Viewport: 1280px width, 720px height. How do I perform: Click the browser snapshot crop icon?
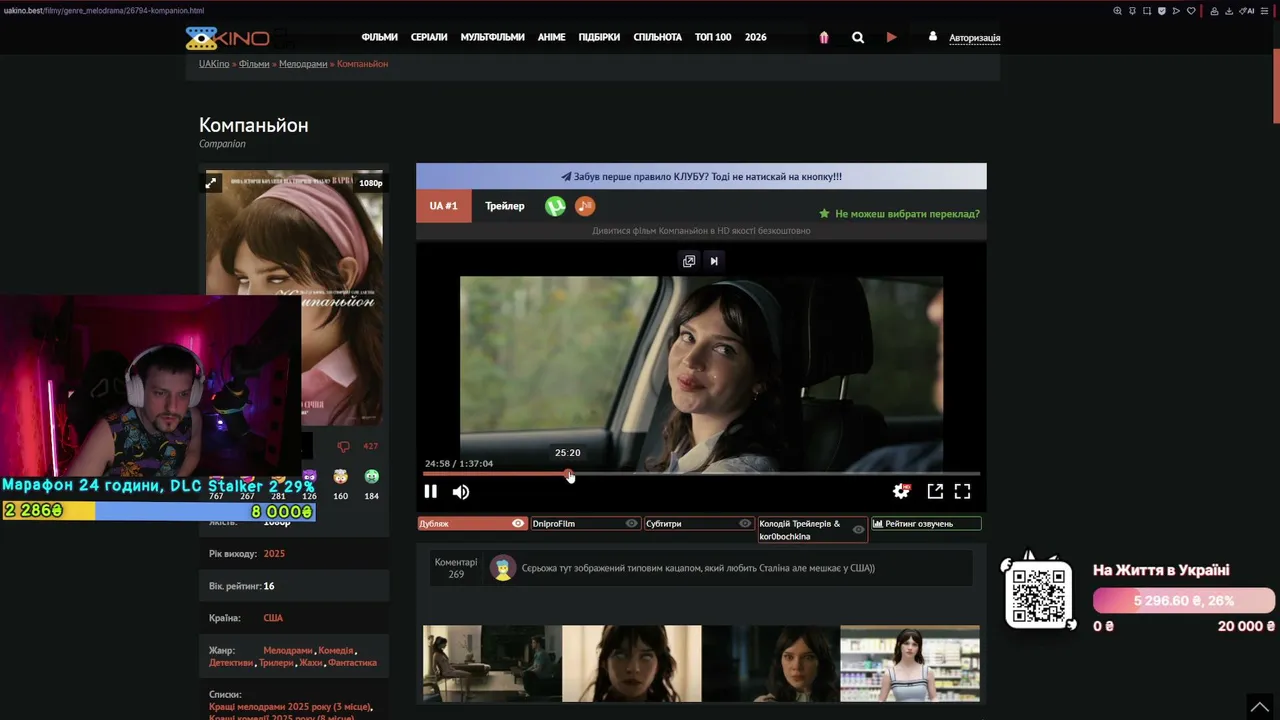pyautogui.click(x=1147, y=11)
